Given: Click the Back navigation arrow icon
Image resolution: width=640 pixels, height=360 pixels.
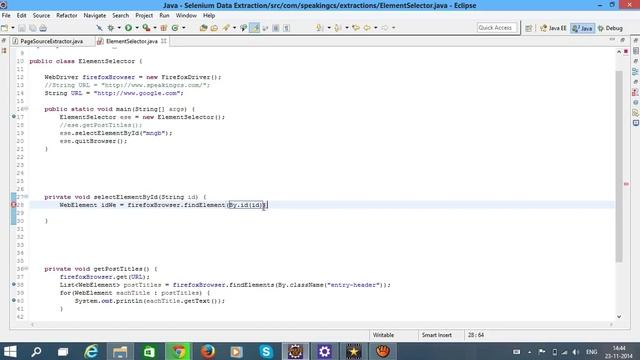Looking at the screenshot, I should [x=367, y=28].
